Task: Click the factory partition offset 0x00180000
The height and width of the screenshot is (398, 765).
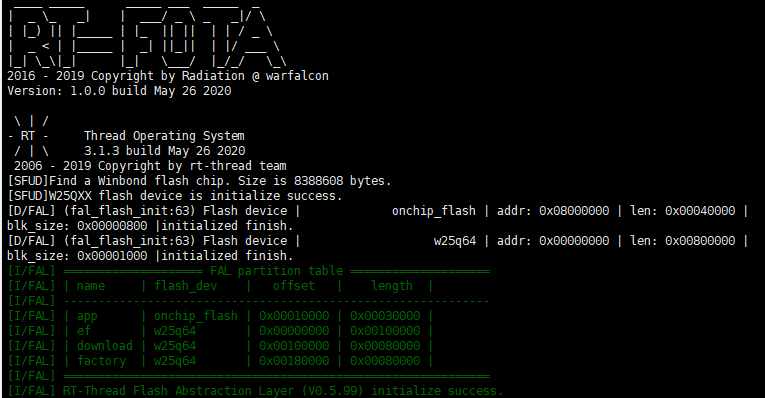Action: pyautogui.click(x=294, y=361)
